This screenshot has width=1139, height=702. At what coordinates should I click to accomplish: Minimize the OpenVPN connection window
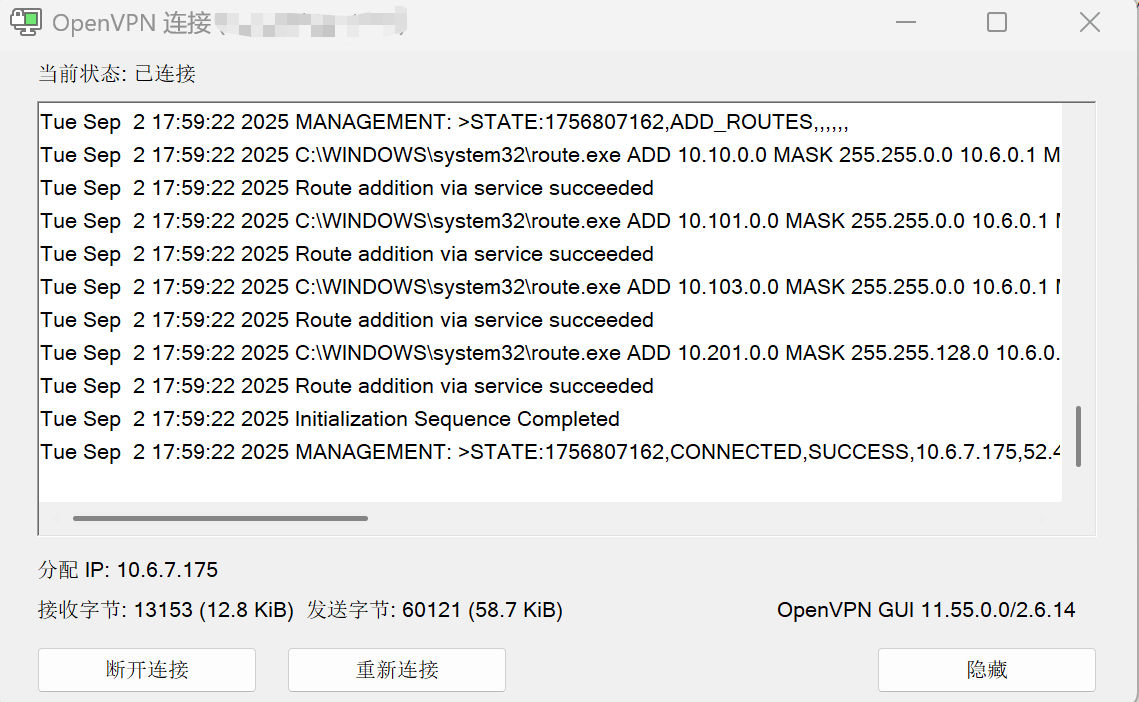pos(905,22)
